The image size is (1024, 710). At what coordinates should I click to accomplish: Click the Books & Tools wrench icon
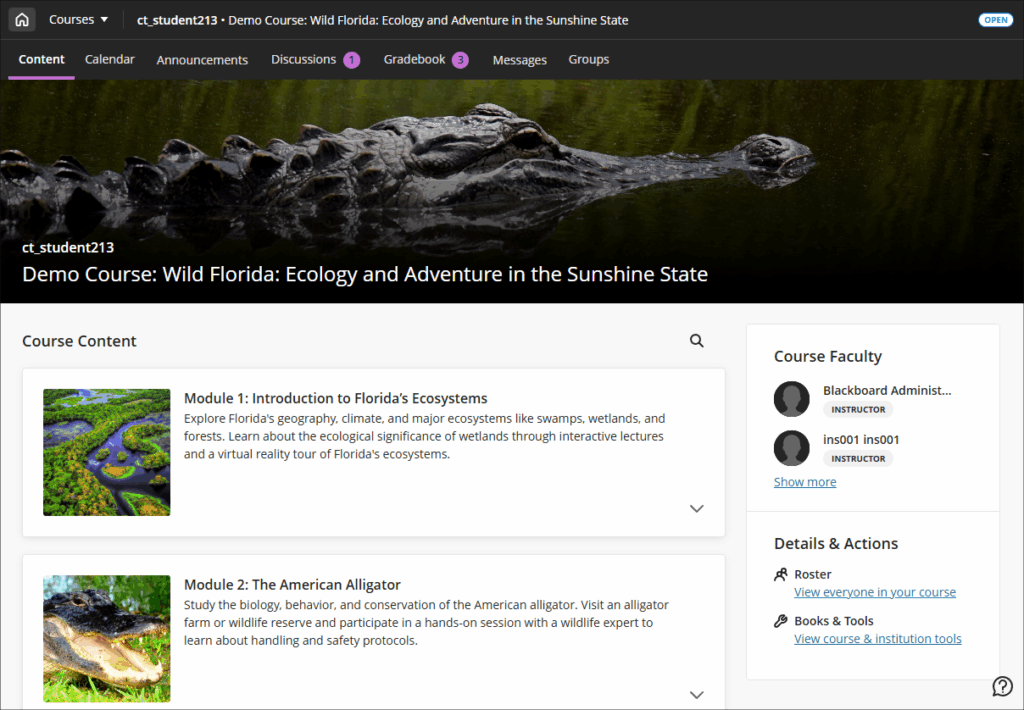point(781,621)
